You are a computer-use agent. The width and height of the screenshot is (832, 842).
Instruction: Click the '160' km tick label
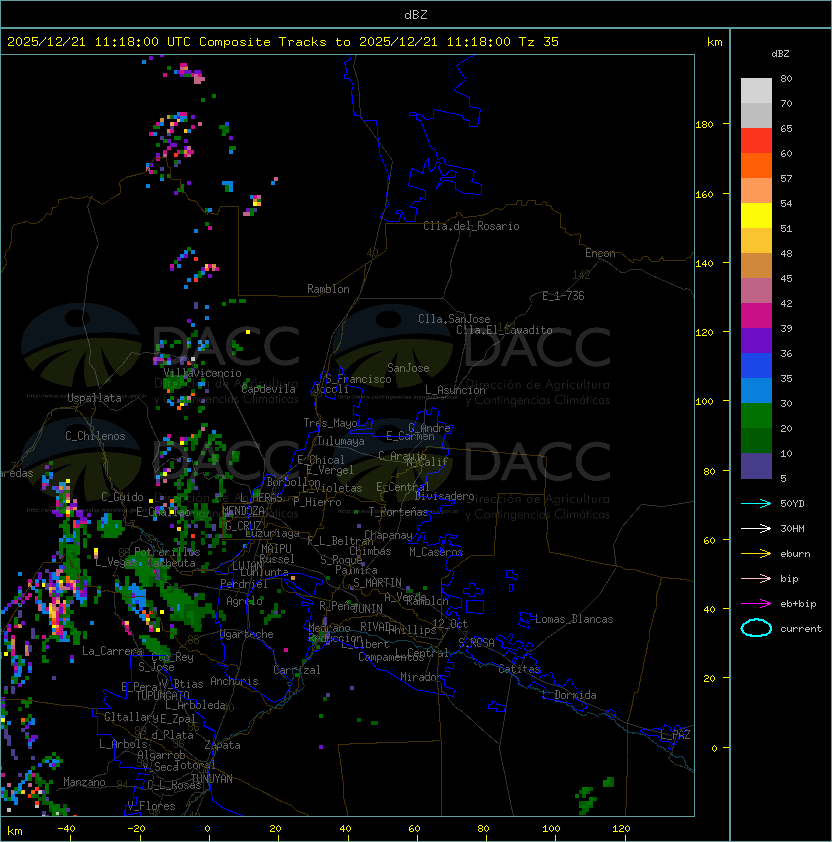[x=704, y=194]
